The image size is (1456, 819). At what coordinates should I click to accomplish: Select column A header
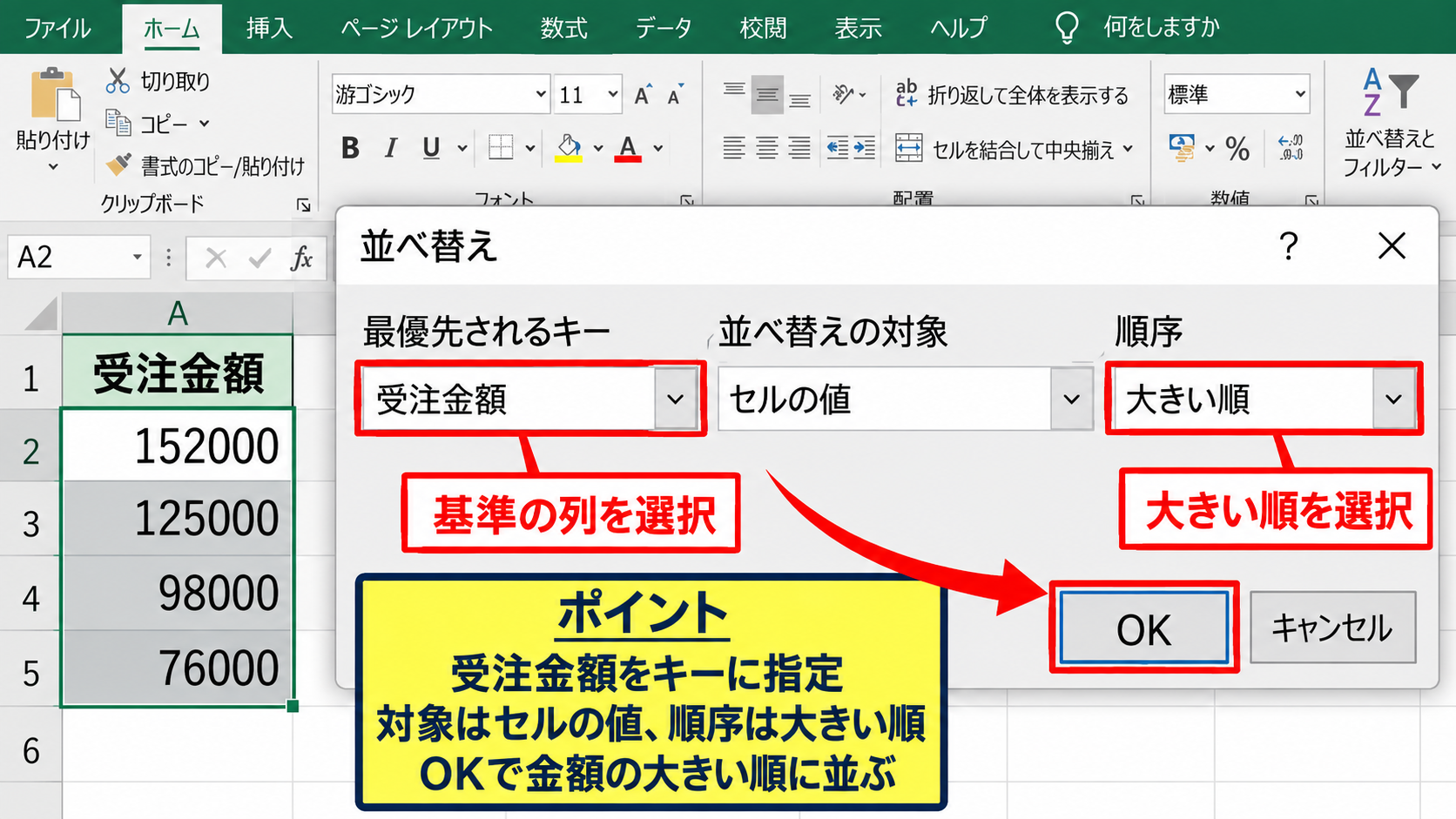click(178, 312)
